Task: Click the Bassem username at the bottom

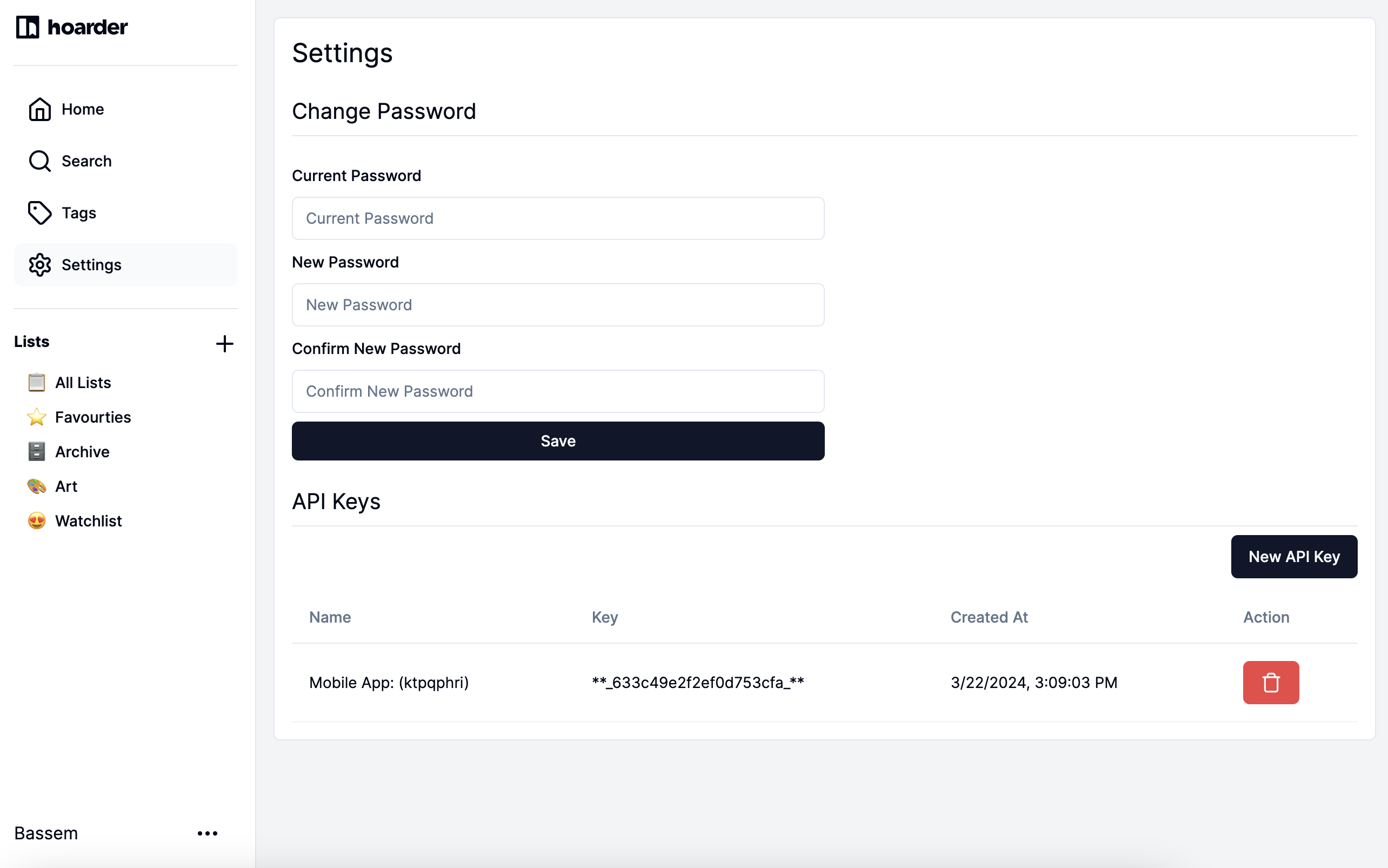Action: pos(46,833)
